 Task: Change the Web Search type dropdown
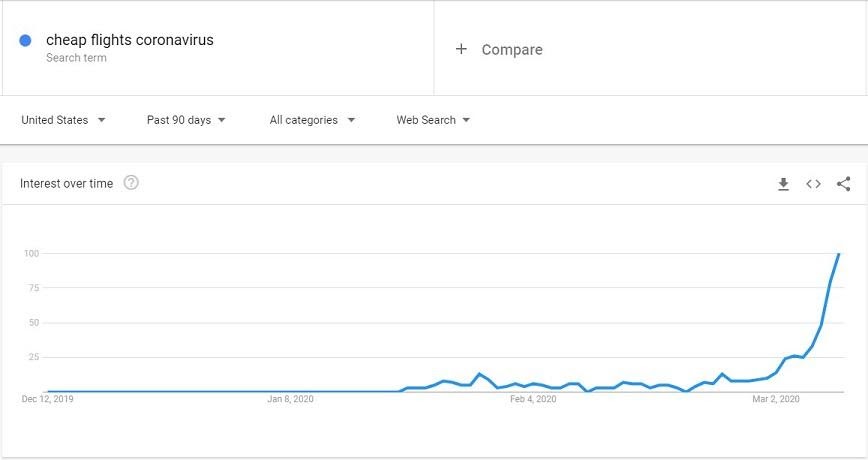pyautogui.click(x=433, y=120)
